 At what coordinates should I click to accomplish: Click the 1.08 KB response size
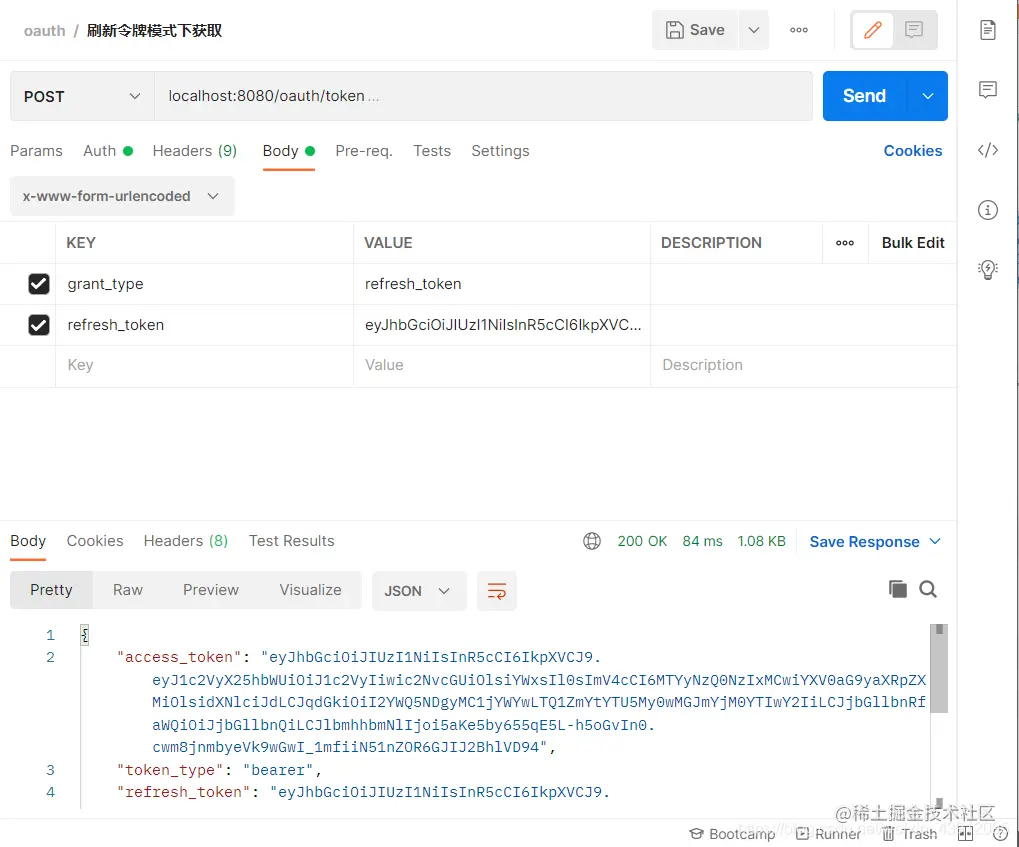coord(761,541)
